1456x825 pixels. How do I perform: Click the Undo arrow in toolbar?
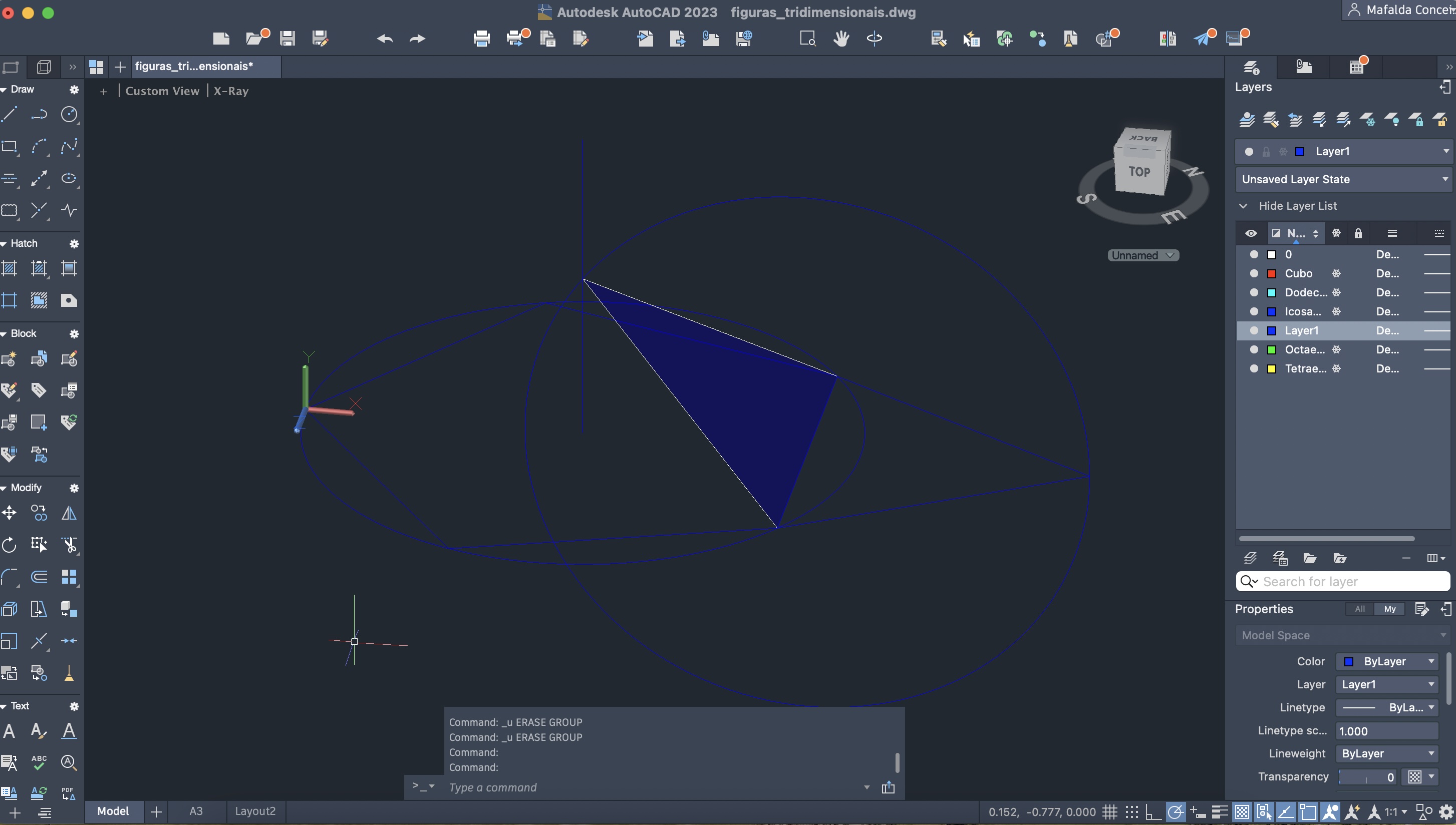[384, 39]
